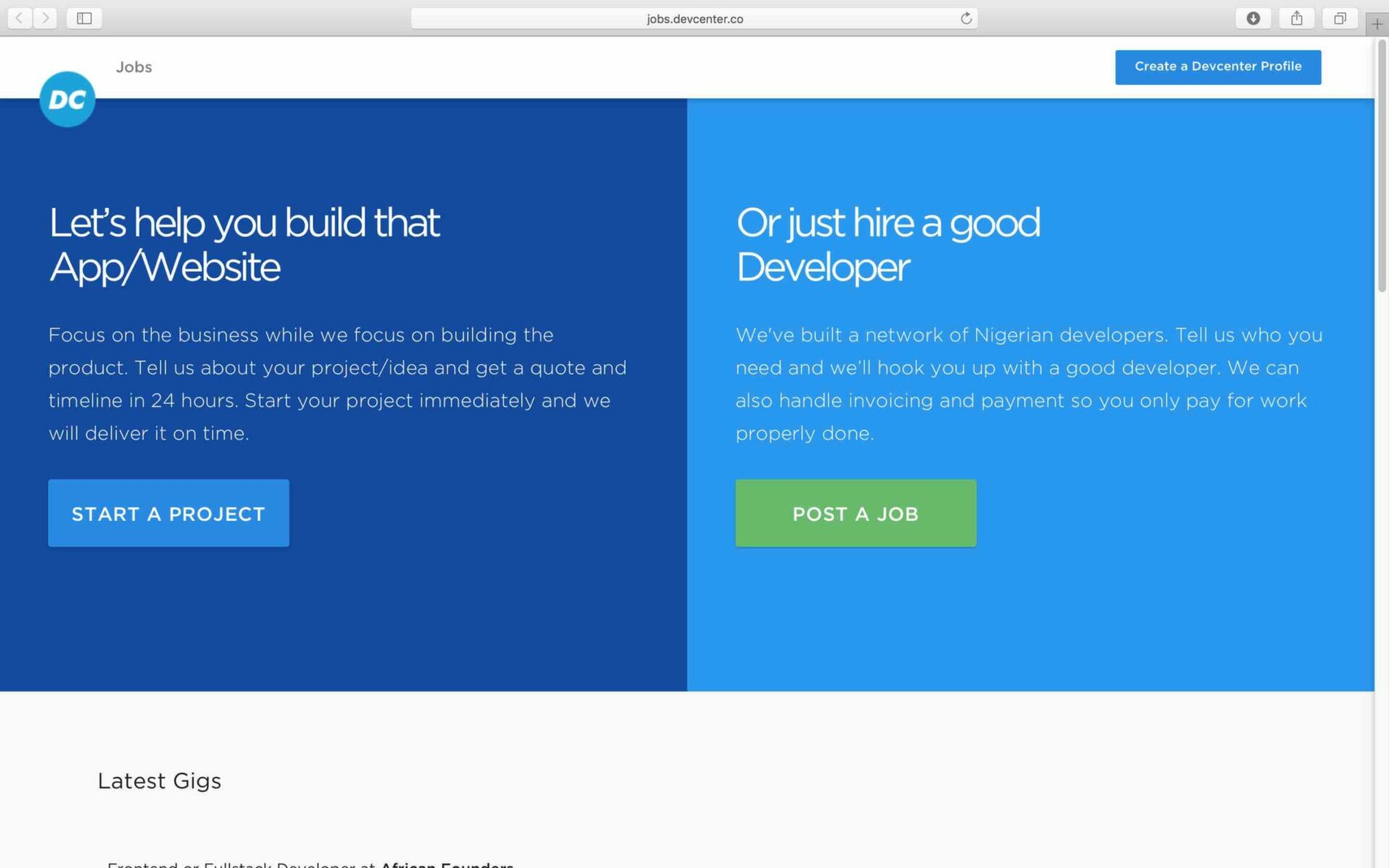Viewport: 1389px width, 868px height.
Task: Open the Share menu icon
Action: (x=1296, y=18)
